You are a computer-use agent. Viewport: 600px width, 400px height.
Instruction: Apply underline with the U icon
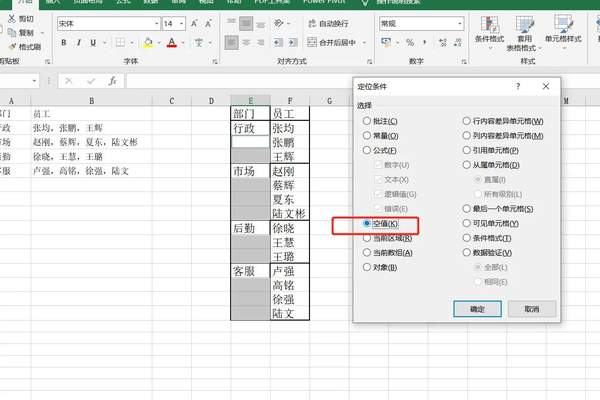(x=92, y=42)
